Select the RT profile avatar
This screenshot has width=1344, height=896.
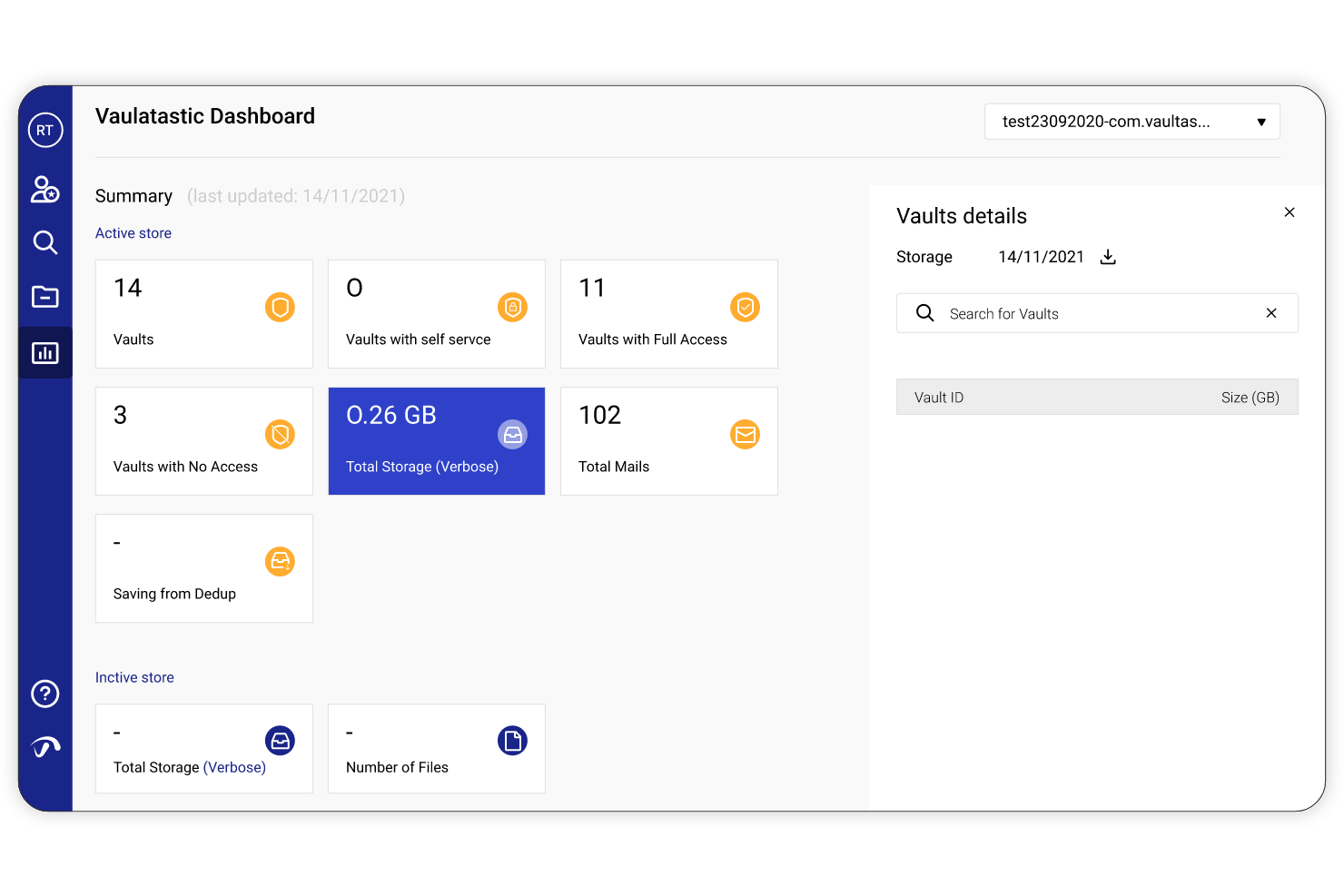click(x=44, y=130)
